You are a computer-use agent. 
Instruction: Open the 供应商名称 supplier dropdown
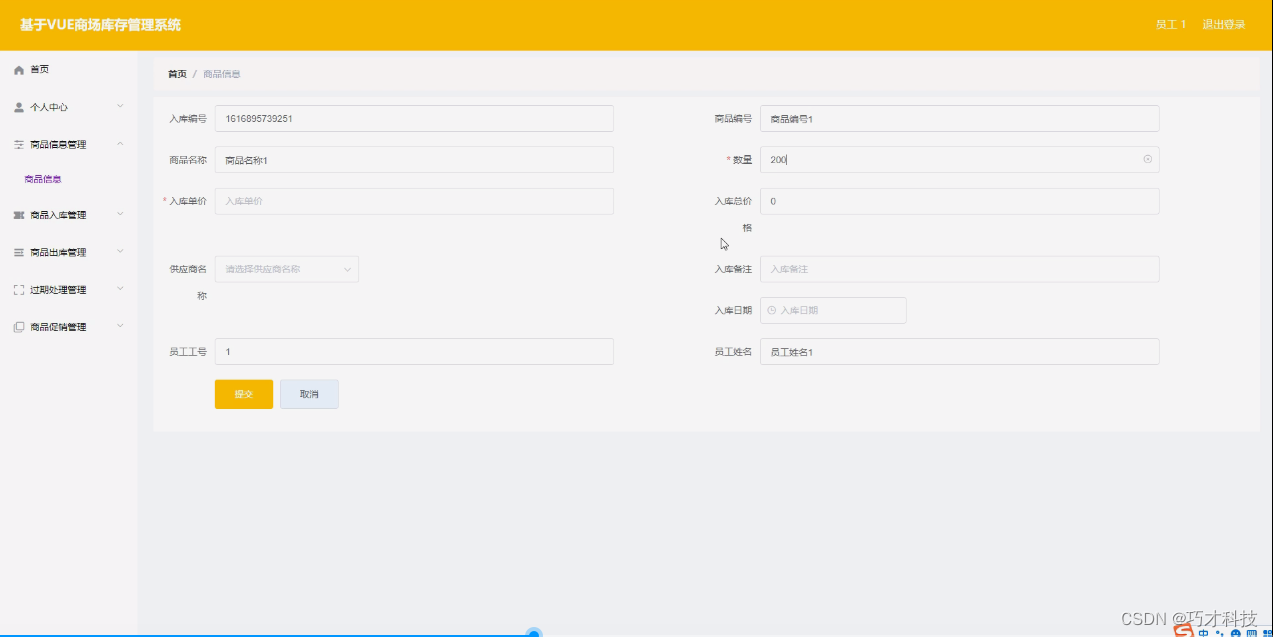pos(286,269)
